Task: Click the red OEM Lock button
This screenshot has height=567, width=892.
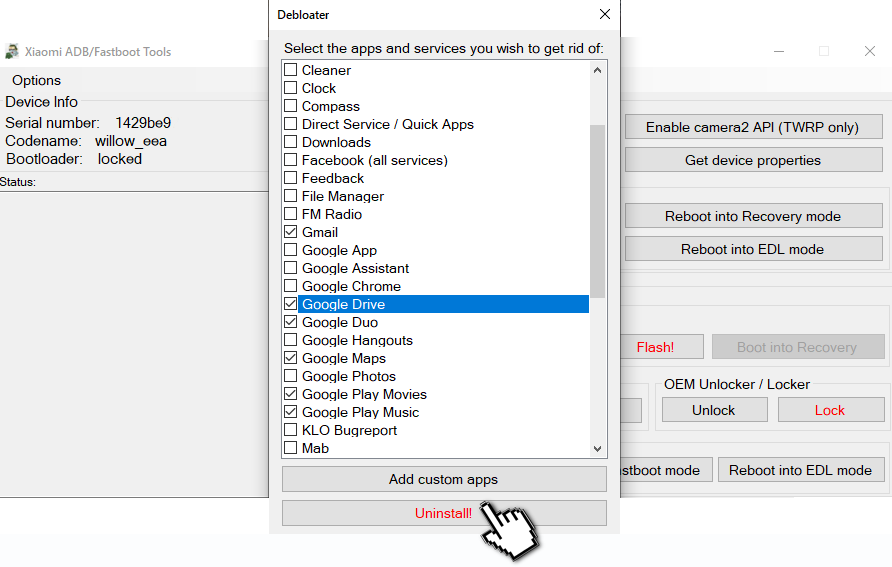Action: click(831, 410)
